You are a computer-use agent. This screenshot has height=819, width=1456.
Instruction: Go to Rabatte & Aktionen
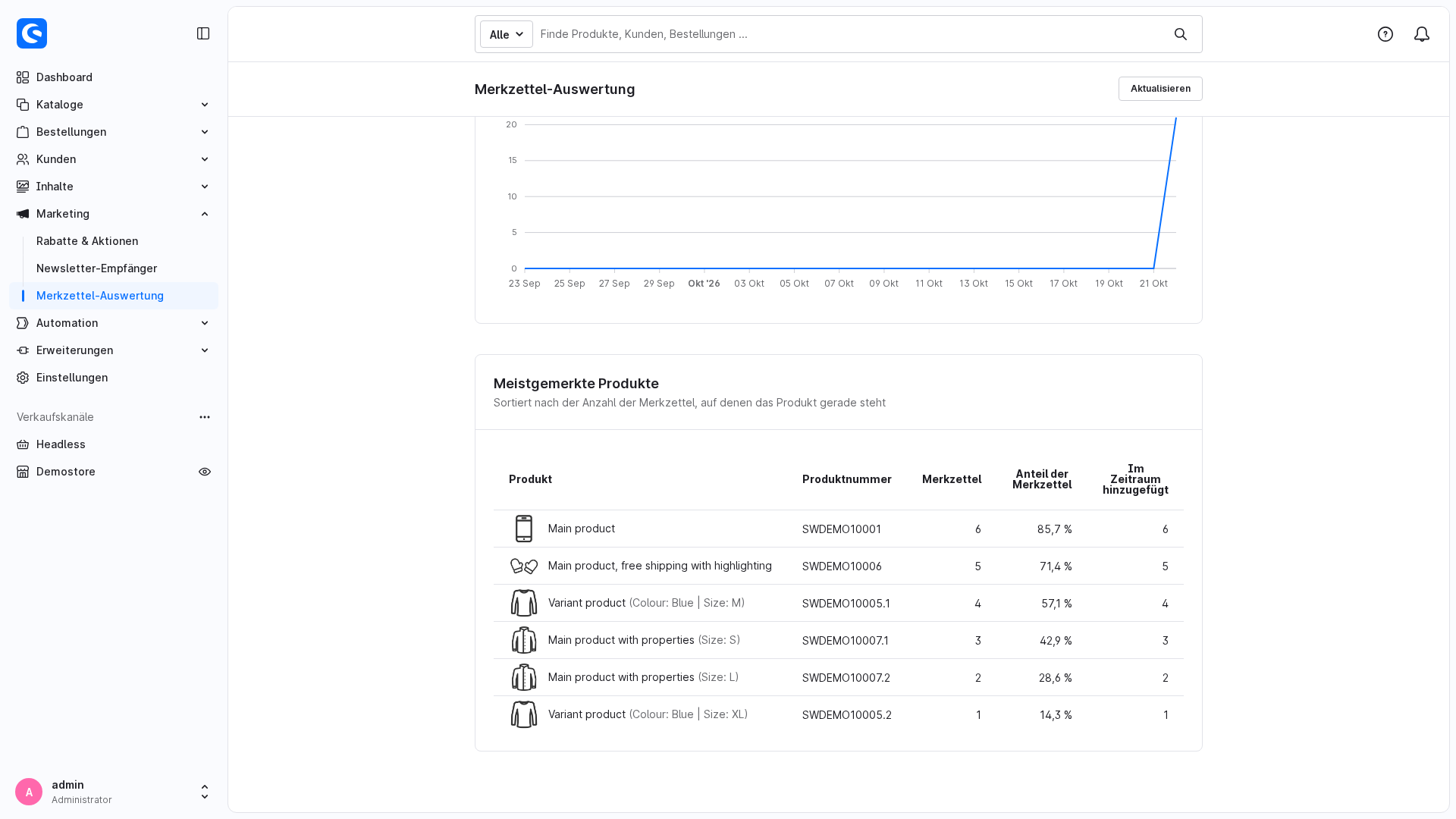point(87,241)
